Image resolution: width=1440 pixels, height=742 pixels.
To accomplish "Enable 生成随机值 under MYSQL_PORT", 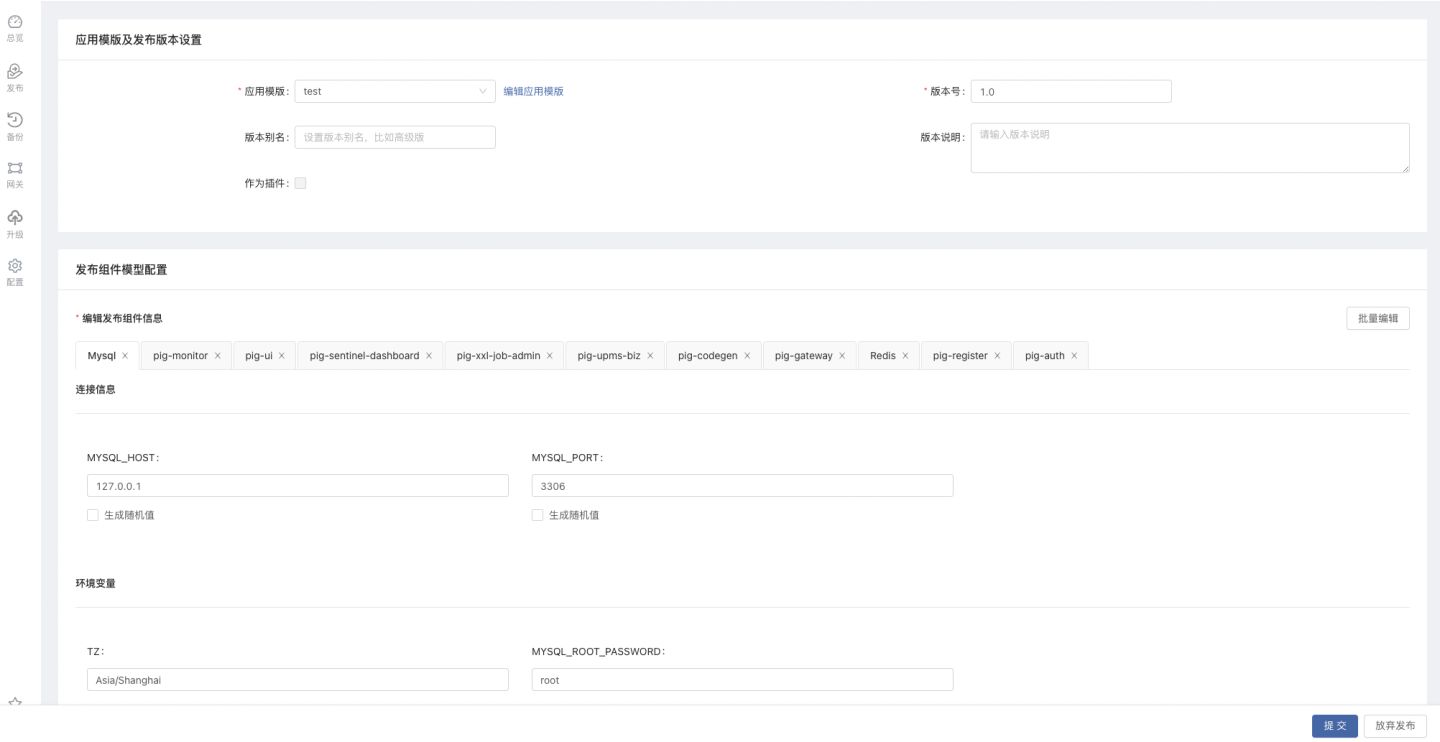I will coord(537,515).
